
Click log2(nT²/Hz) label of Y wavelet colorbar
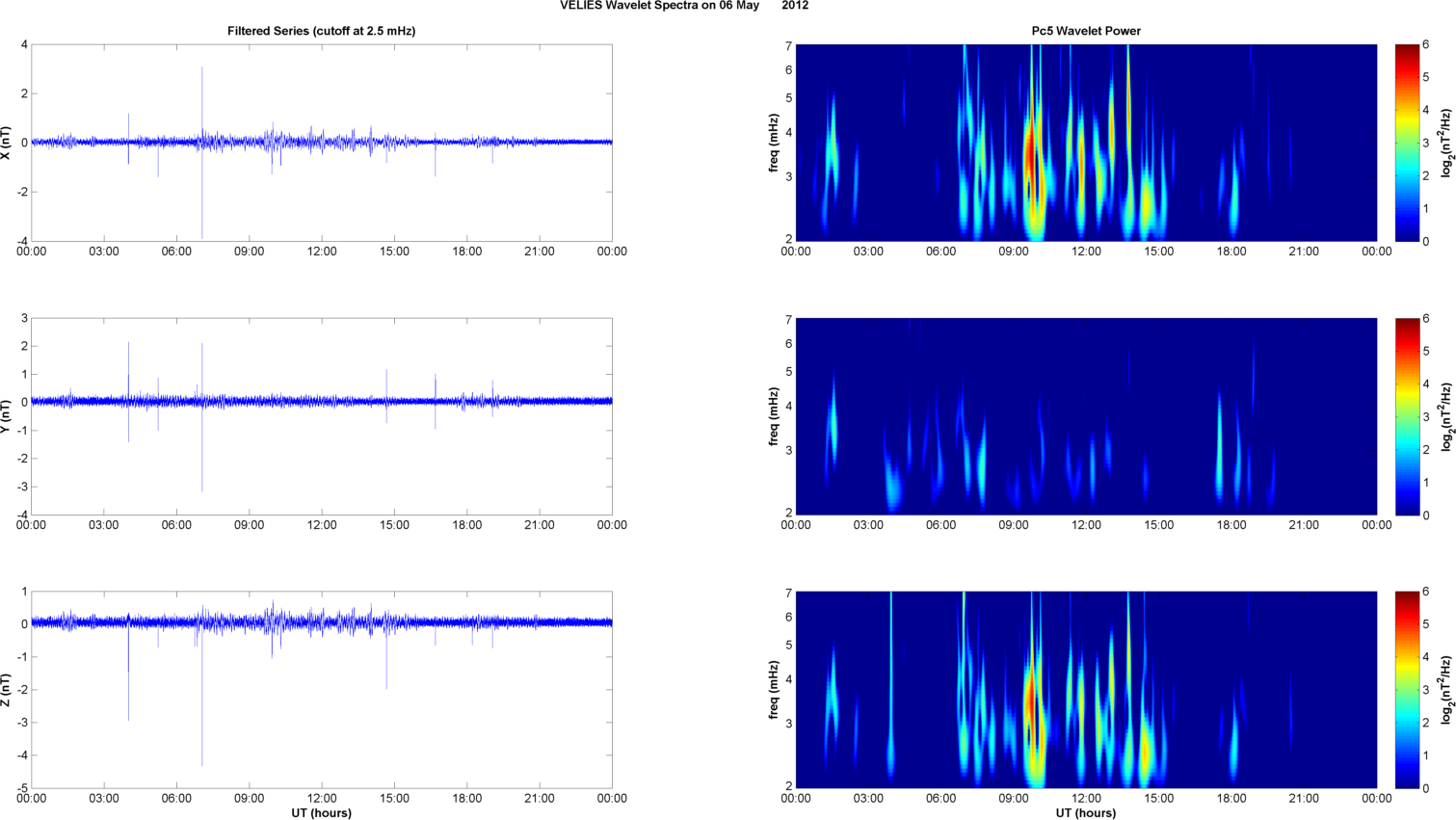click(1447, 416)
